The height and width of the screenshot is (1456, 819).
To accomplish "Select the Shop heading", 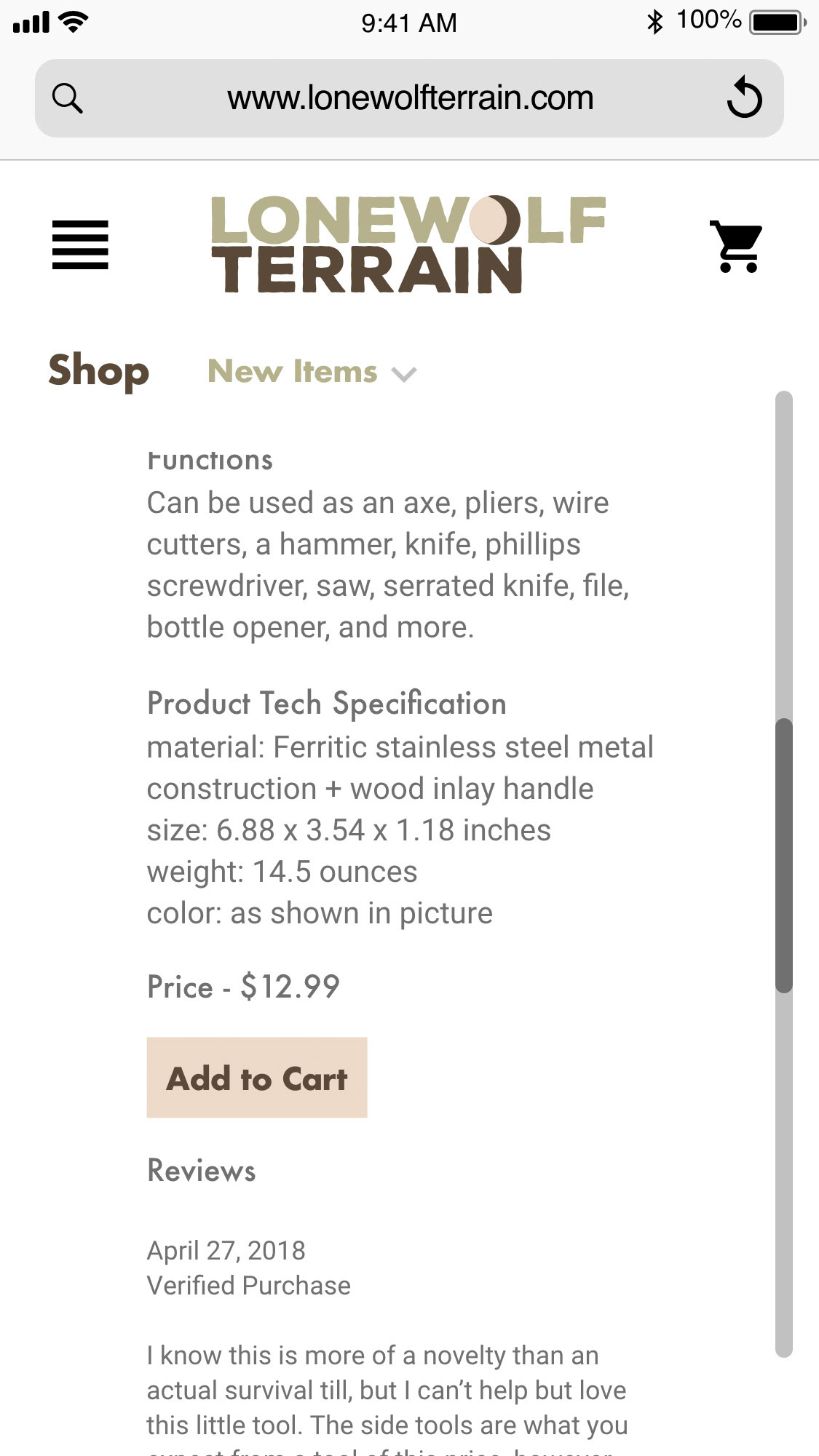I will coord(98,371).
